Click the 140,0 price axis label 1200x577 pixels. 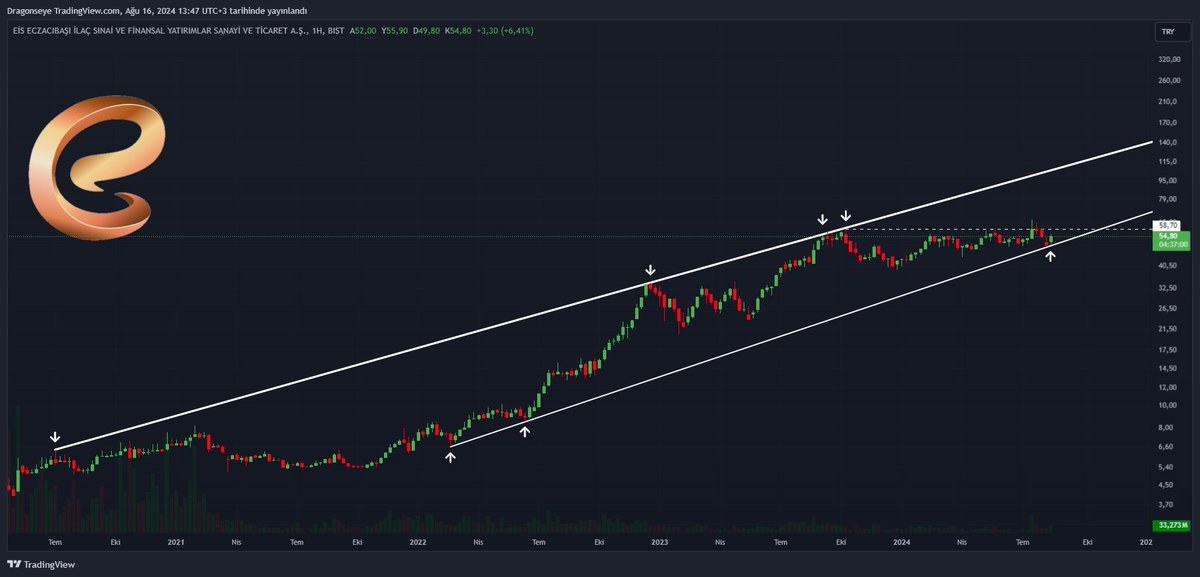pos(1167,143)
